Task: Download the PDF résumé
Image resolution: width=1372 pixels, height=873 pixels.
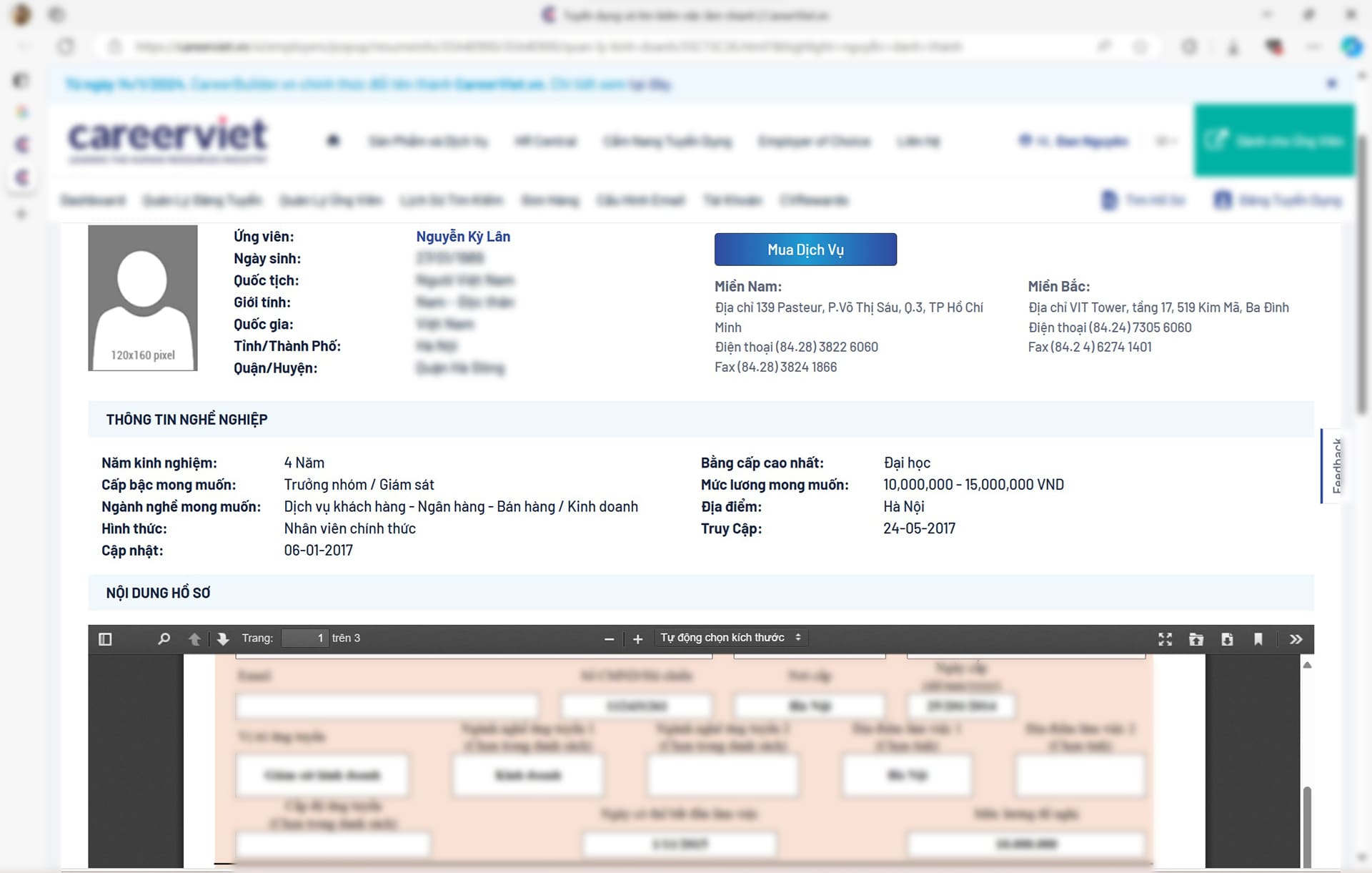Action: click(x=1227, y=638)
